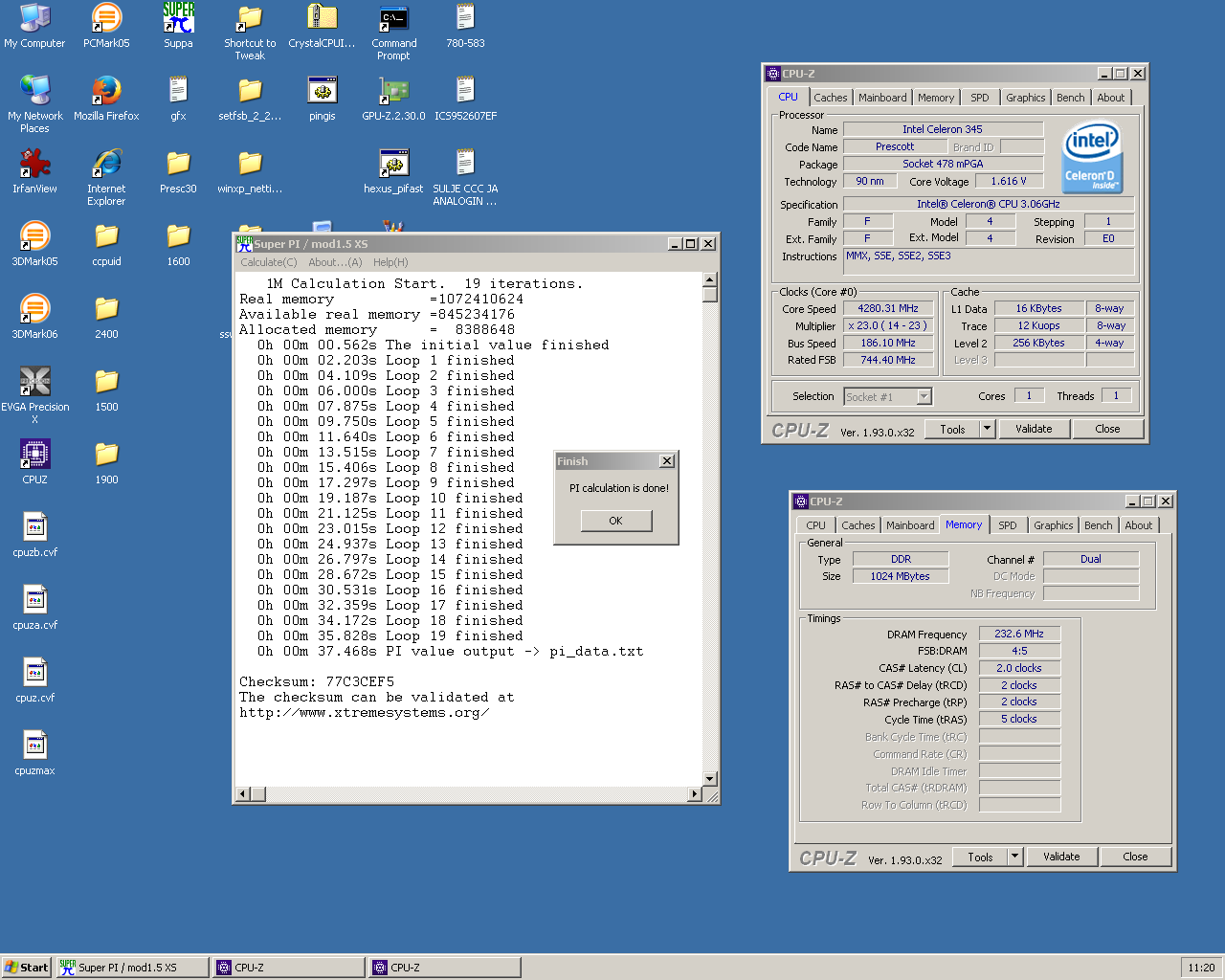Open the PCMark05 desktop icon
The height and width of the screenshot is (980, 1225).
click(x=106, y=25)
